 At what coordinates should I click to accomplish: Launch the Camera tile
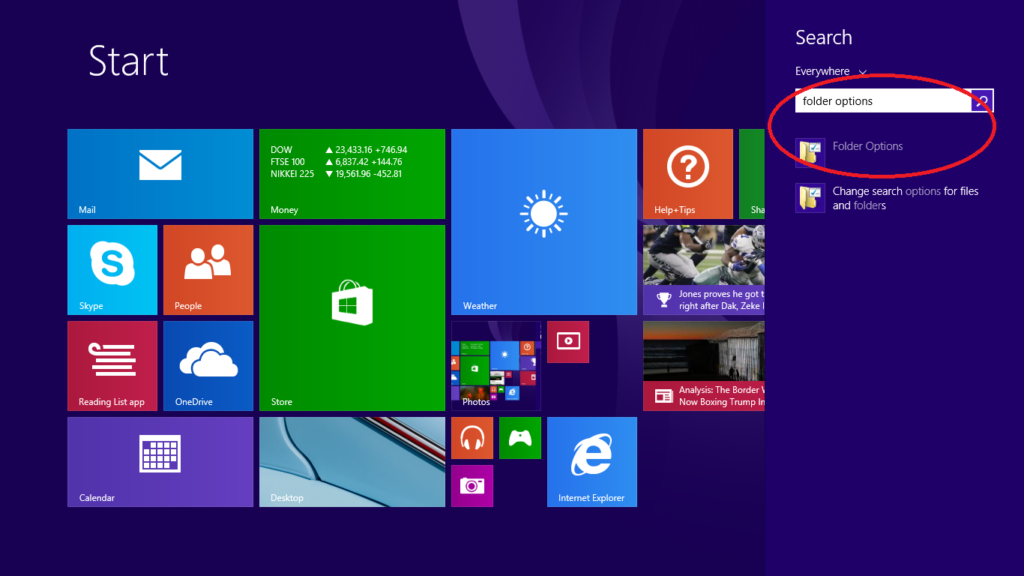pyautogui.click(x=472, y=486)
